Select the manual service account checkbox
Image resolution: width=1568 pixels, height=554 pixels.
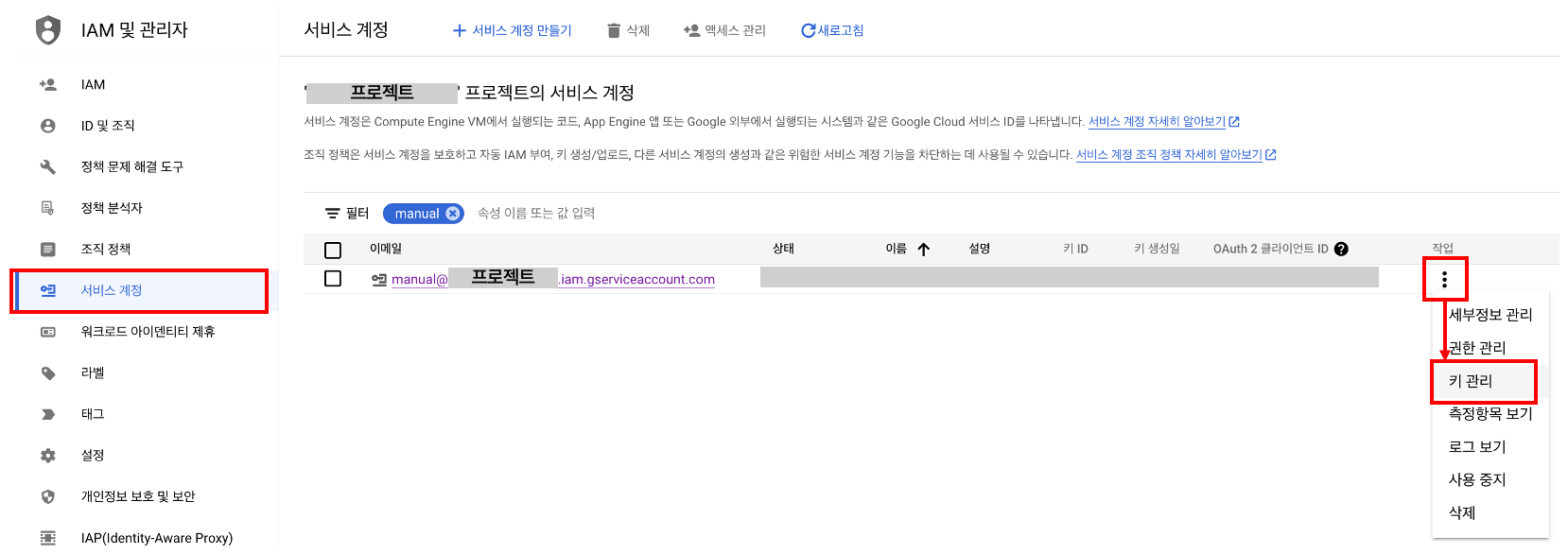[333, 279]
